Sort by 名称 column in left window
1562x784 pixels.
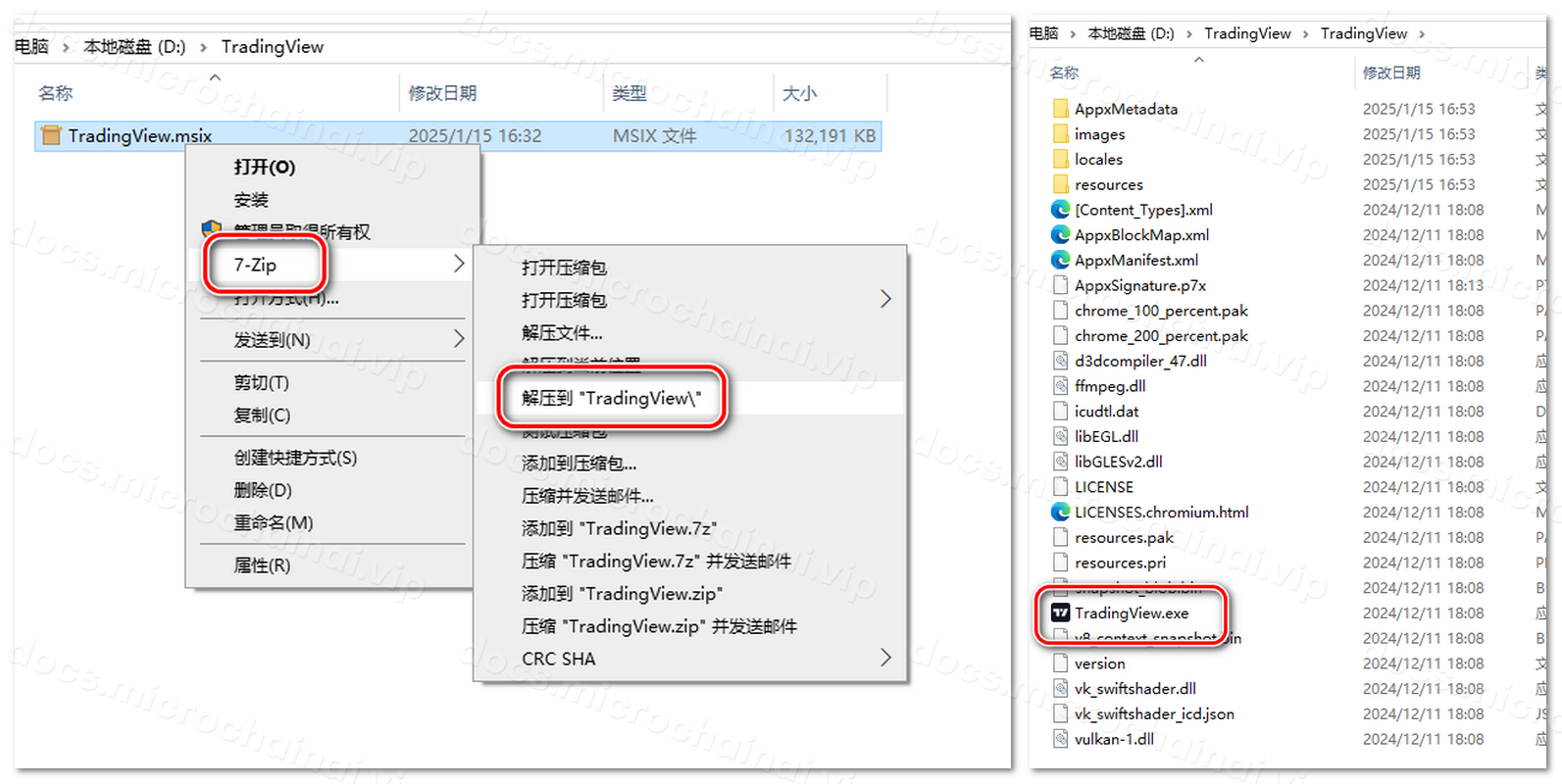pyautogui.click(x=55, y=93)
